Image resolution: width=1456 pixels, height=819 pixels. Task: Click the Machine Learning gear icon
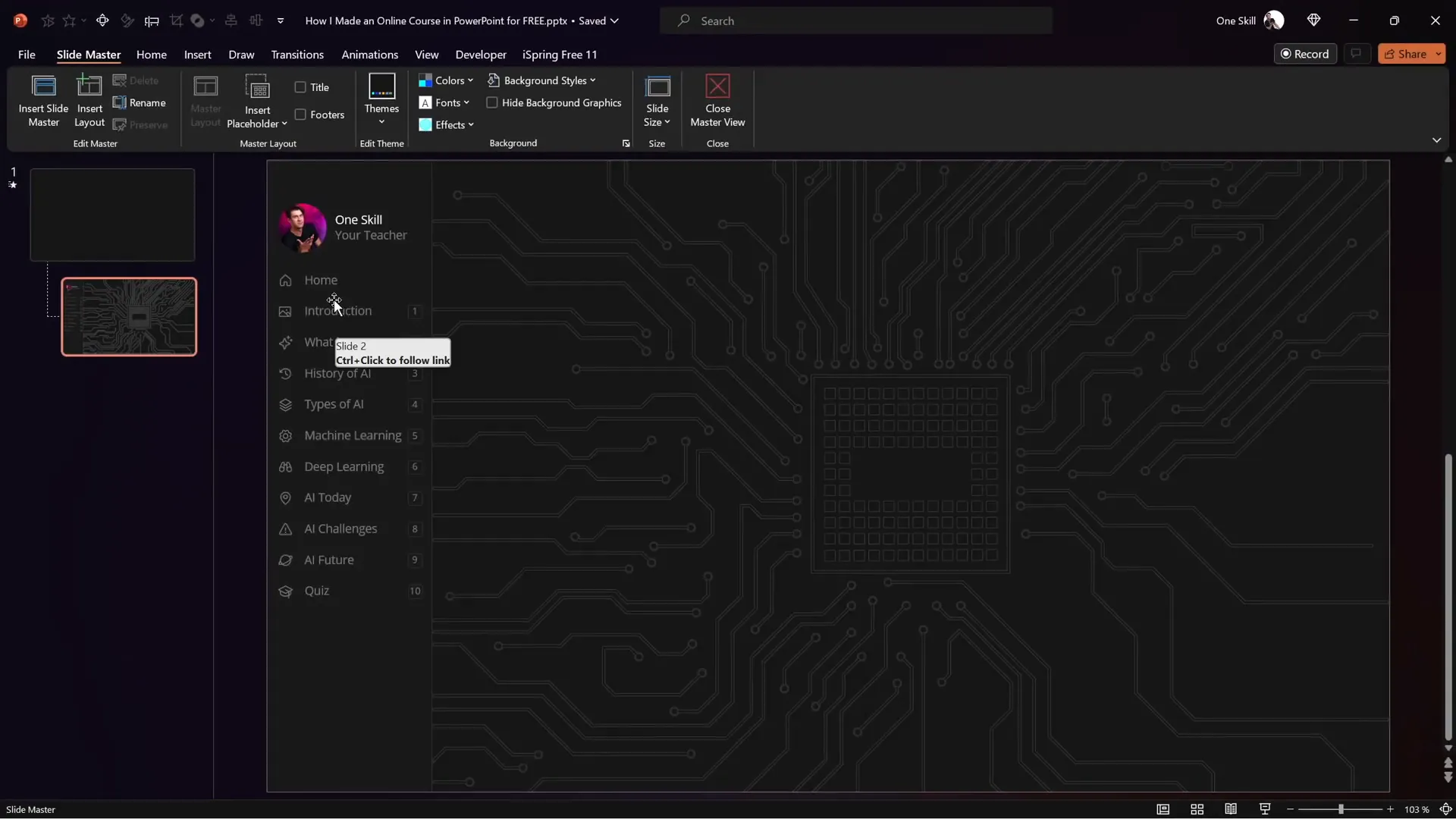285,436
